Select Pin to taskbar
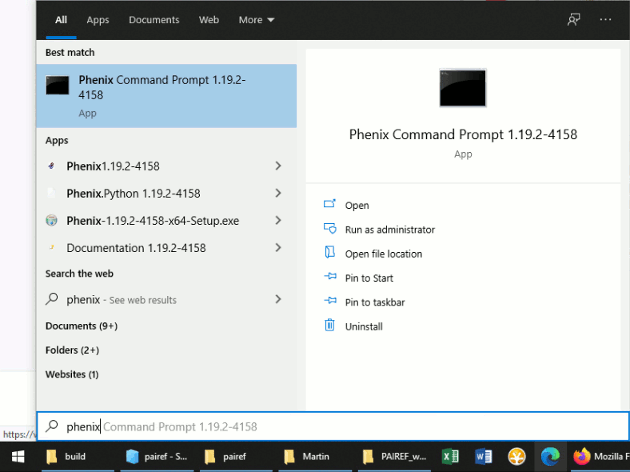 coord(374,302)
